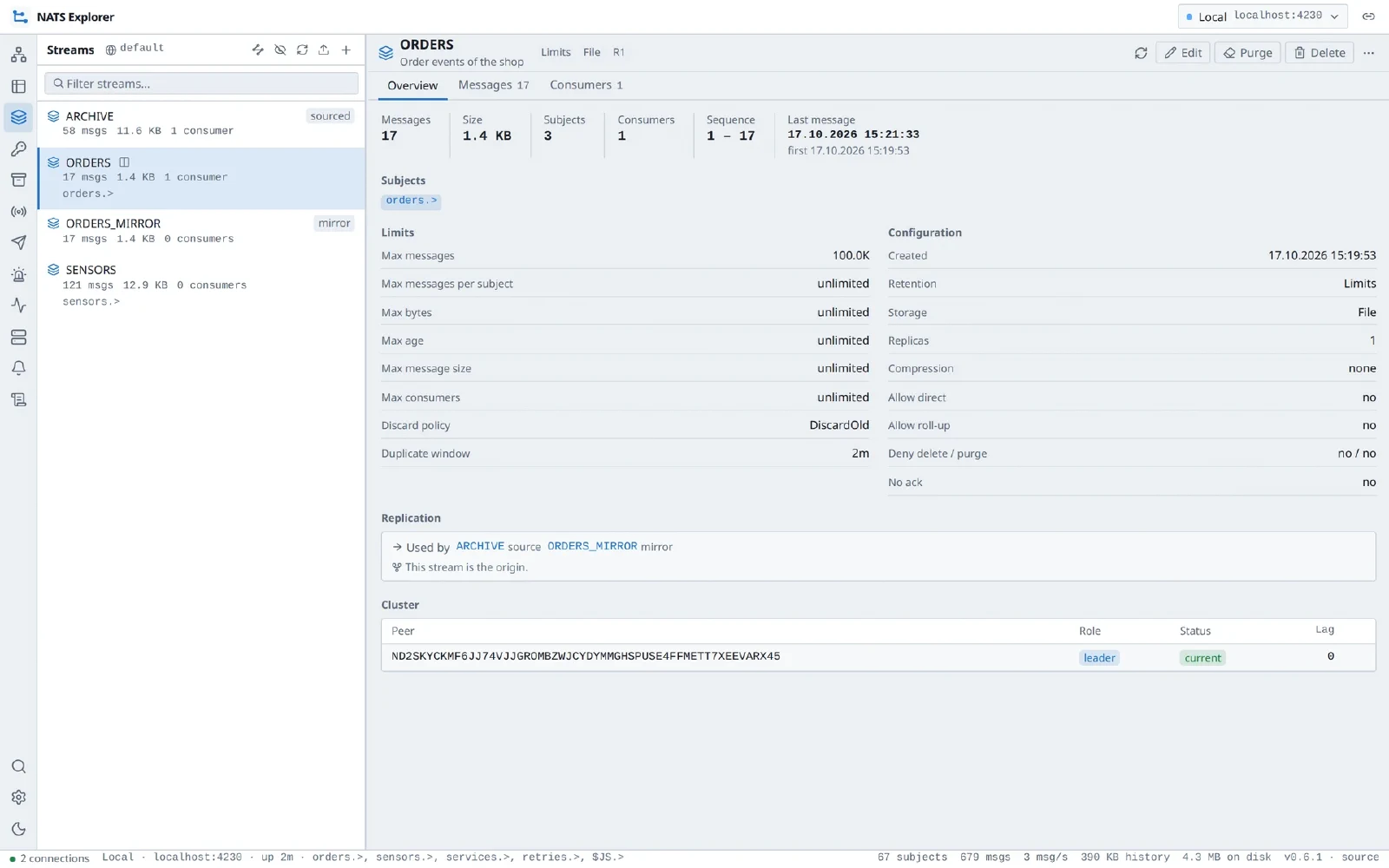Open the Local localhost:4230 connection dropdown
This screenshot has height=868, width=1389.
coord(1262,16)
